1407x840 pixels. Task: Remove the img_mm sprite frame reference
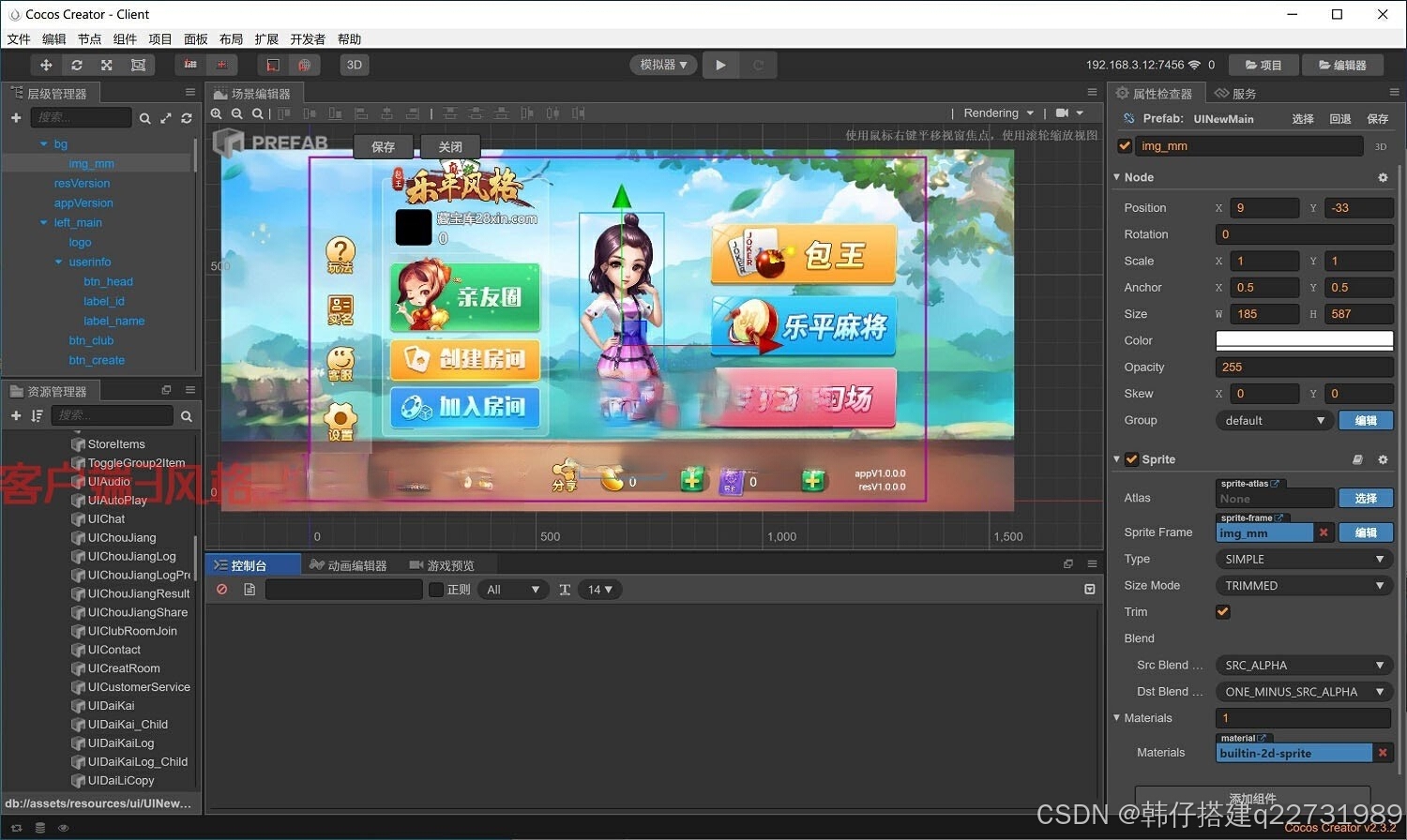[x=1324, y=532]
